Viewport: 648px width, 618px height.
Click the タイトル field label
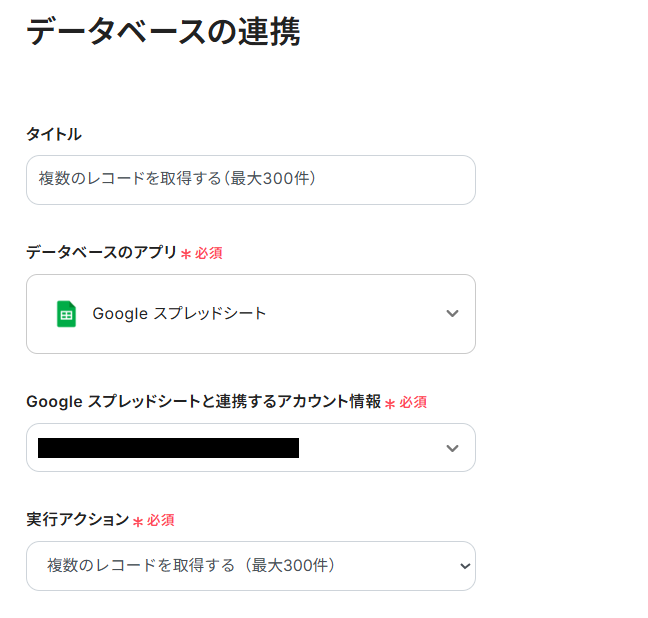coord(54,134)
